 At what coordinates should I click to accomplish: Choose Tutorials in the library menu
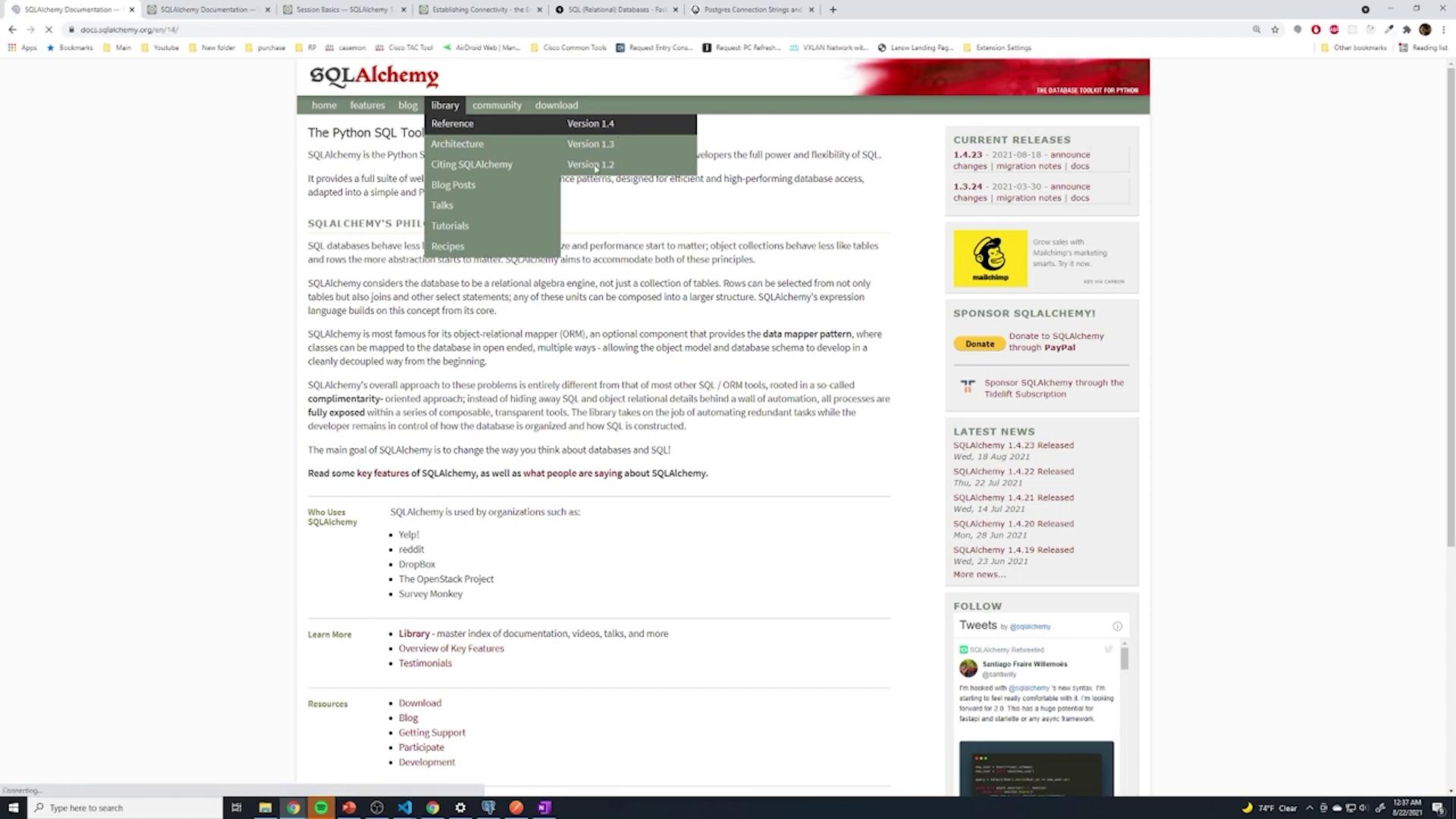[x=450, y=226]
